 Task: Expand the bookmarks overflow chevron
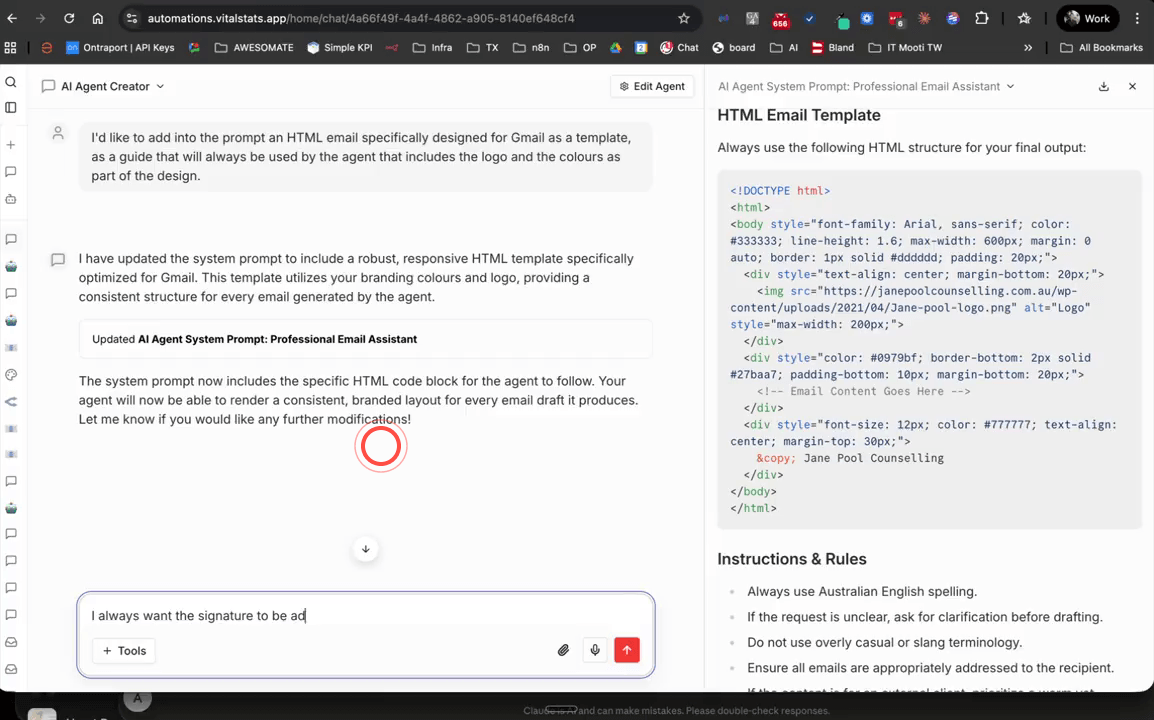coord(1028,47)
